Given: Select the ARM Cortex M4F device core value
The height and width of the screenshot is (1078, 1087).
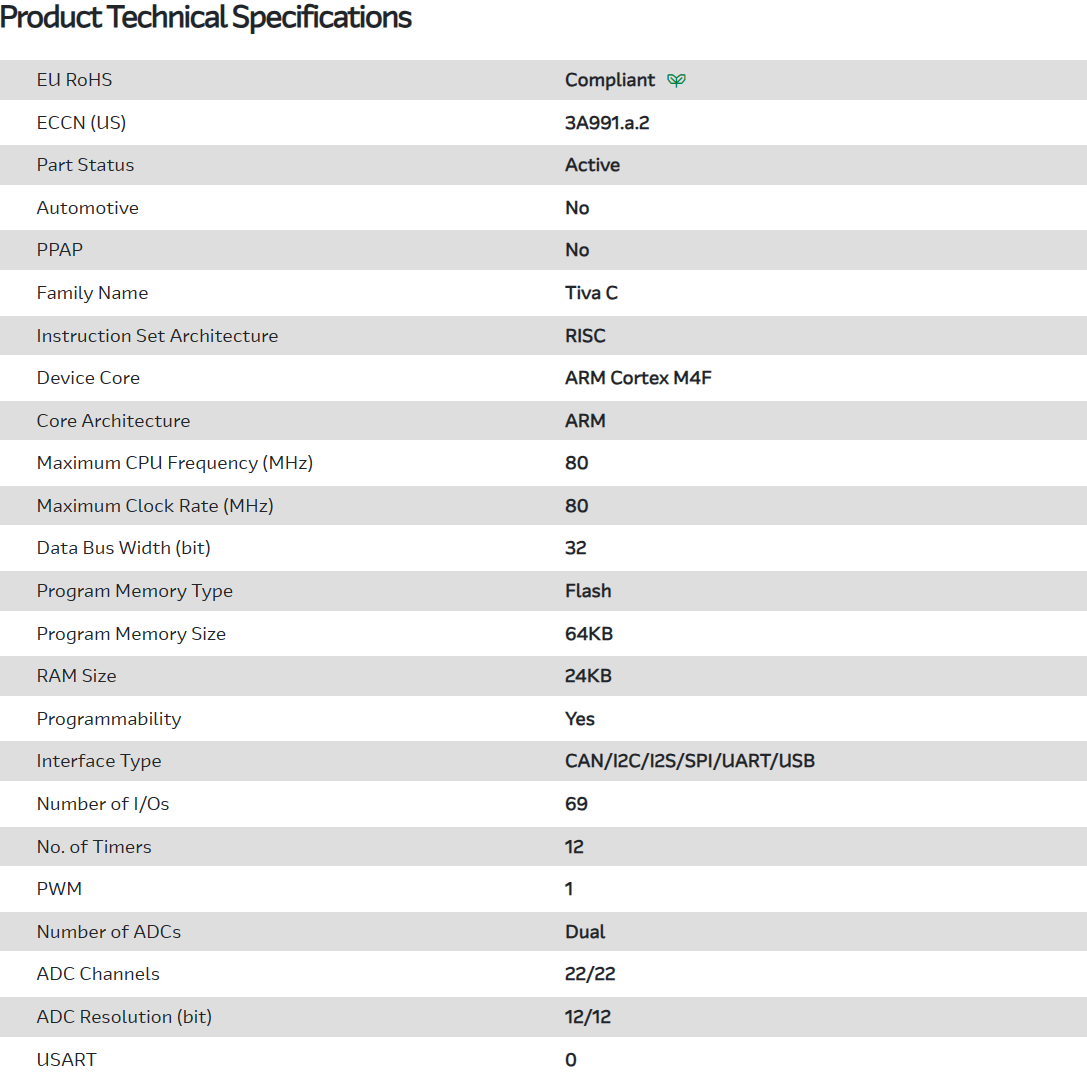Looking at the screenshot, I should click(638, 378).
